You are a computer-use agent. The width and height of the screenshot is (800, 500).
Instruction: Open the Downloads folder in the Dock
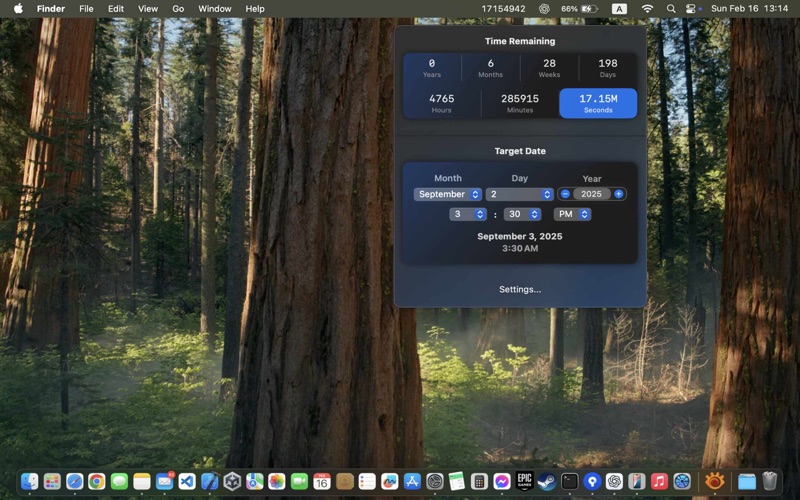[746, 481]
